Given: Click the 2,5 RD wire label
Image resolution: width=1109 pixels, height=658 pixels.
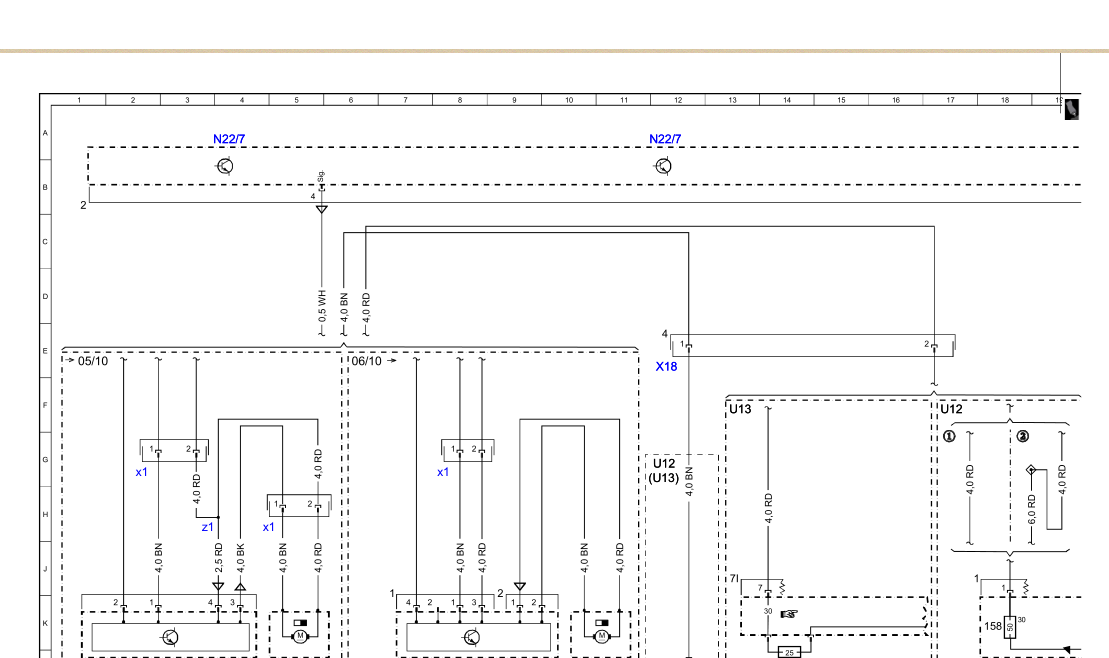Looking at the screenshot, I should (218, 558).
